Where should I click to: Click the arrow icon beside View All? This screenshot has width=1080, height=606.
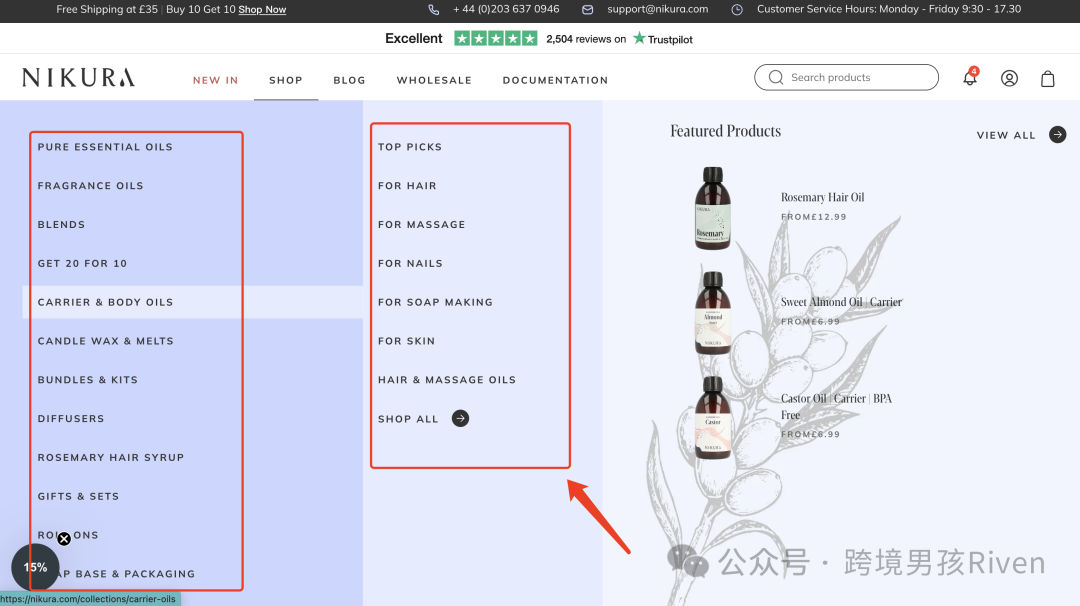point(1057,134)
